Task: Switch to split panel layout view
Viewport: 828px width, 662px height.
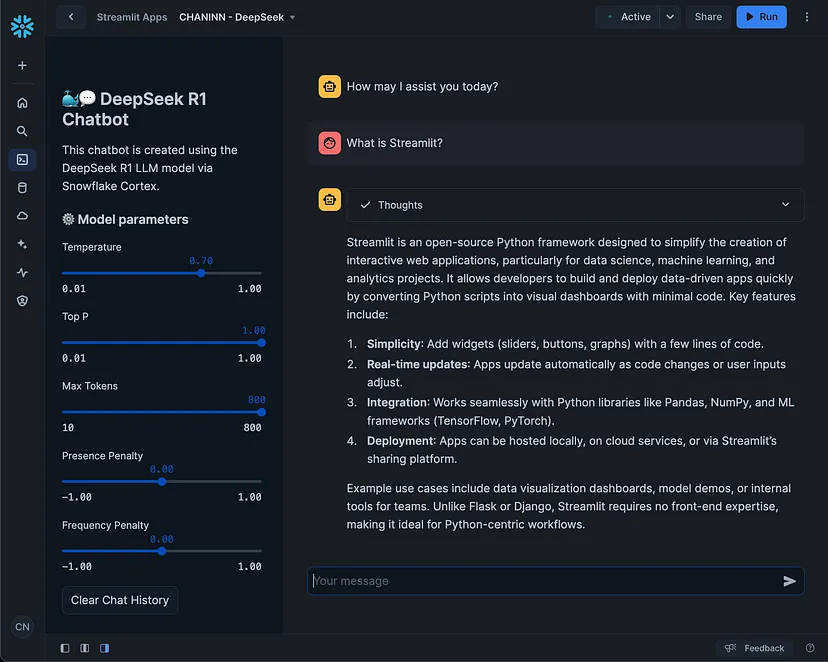Action: 85,648
